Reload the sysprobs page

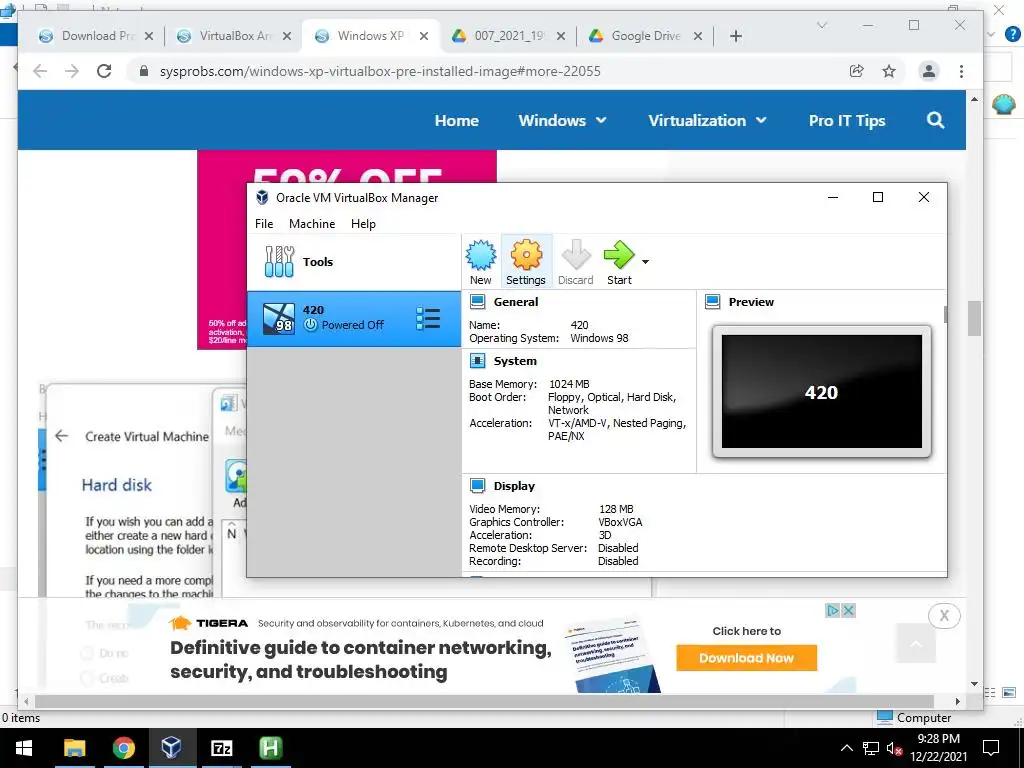point(104,71)
